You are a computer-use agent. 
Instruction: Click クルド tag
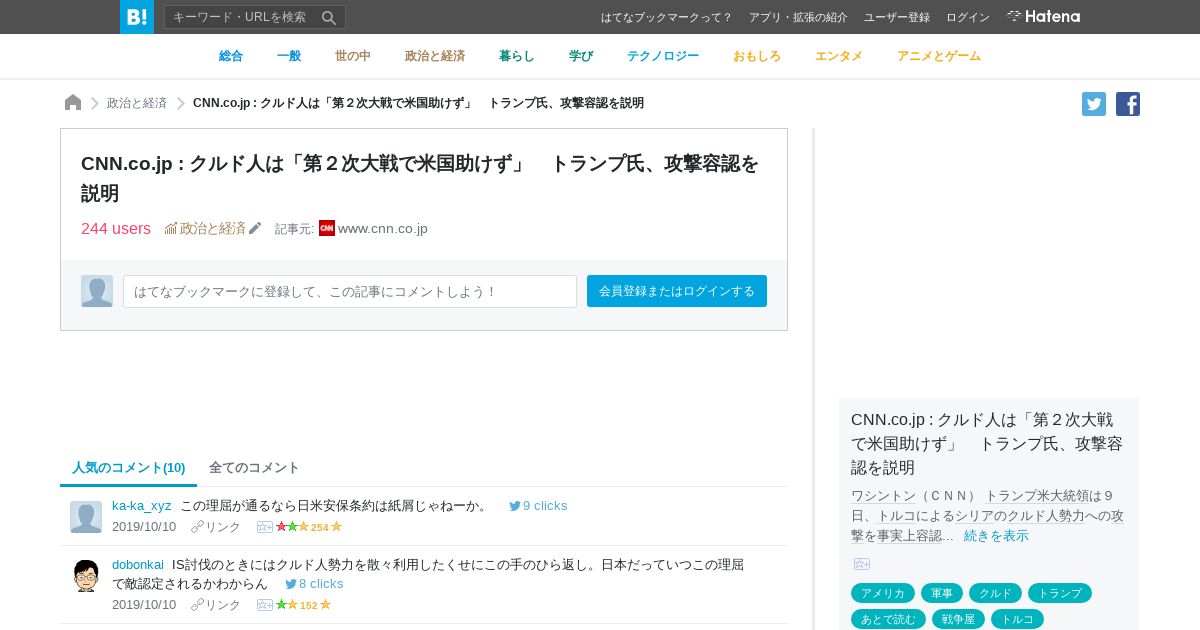(x=995, y=593)
